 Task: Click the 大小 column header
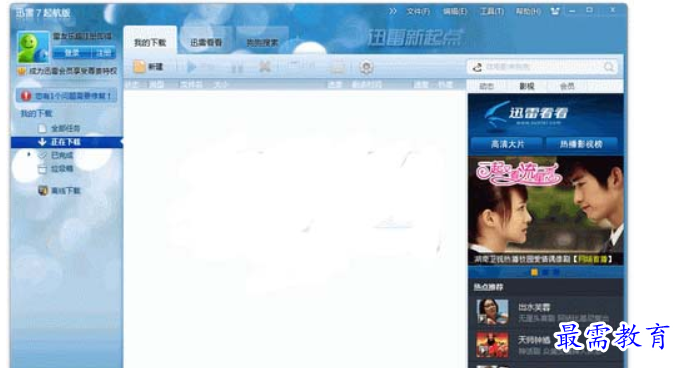pos(221,85)
